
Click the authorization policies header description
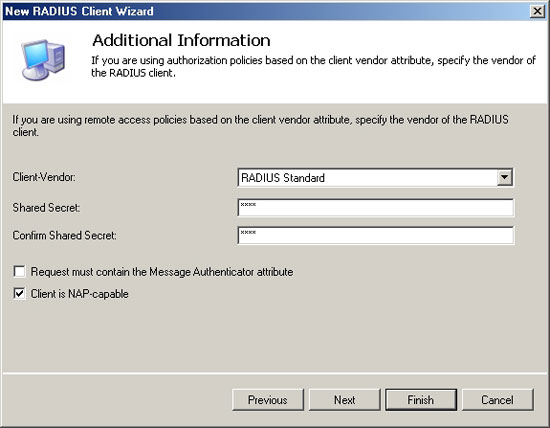[313, 67]
